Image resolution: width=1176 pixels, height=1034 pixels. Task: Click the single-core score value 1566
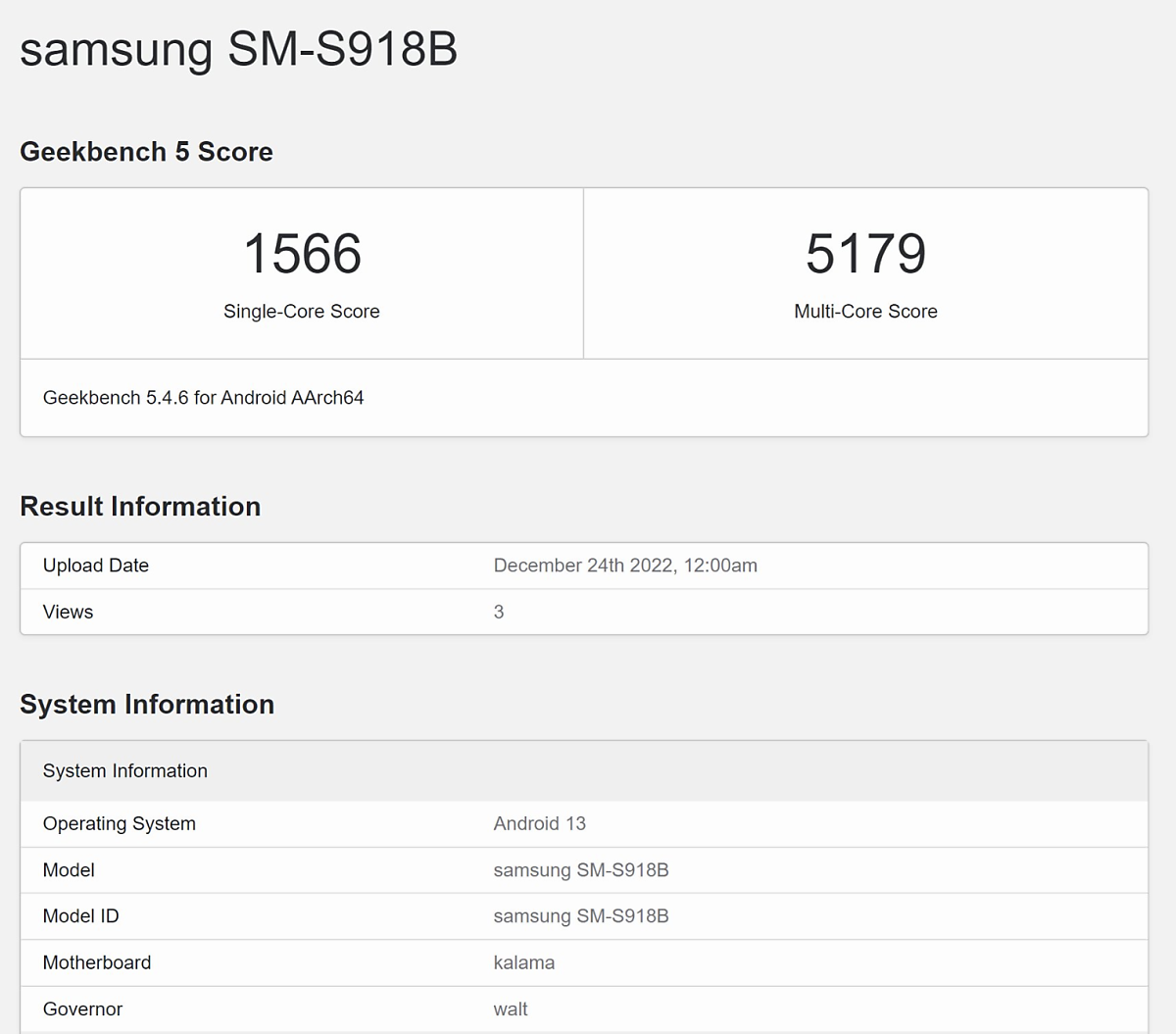click(302, 254)
